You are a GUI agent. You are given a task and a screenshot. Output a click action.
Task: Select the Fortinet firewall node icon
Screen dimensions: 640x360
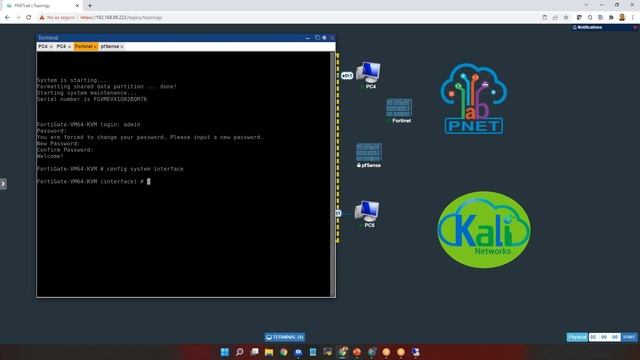pos(399,108)
